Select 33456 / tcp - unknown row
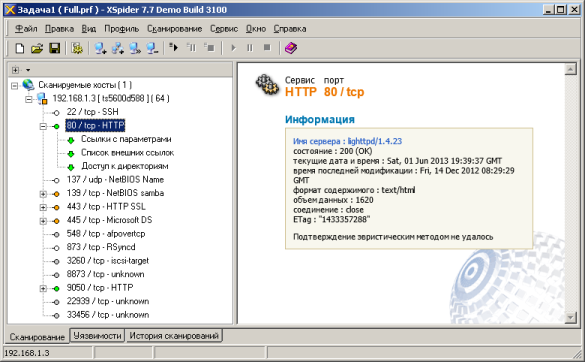 pos(107,315)
